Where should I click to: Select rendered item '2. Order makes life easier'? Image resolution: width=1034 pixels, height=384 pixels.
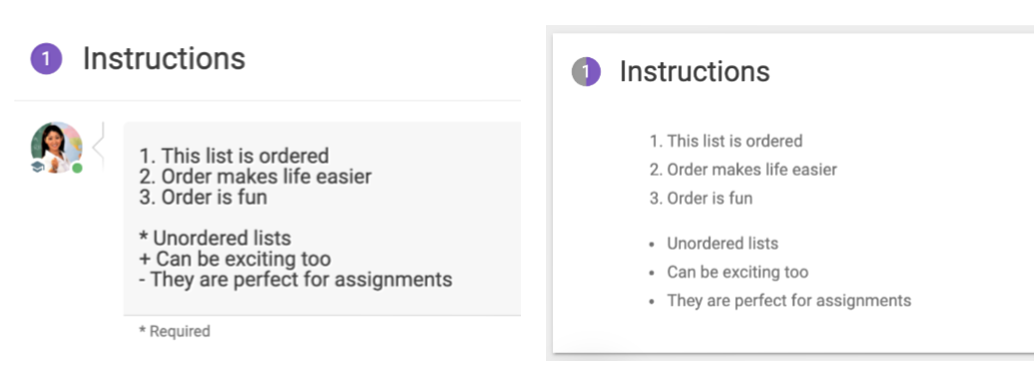click(x=743, y=170)
